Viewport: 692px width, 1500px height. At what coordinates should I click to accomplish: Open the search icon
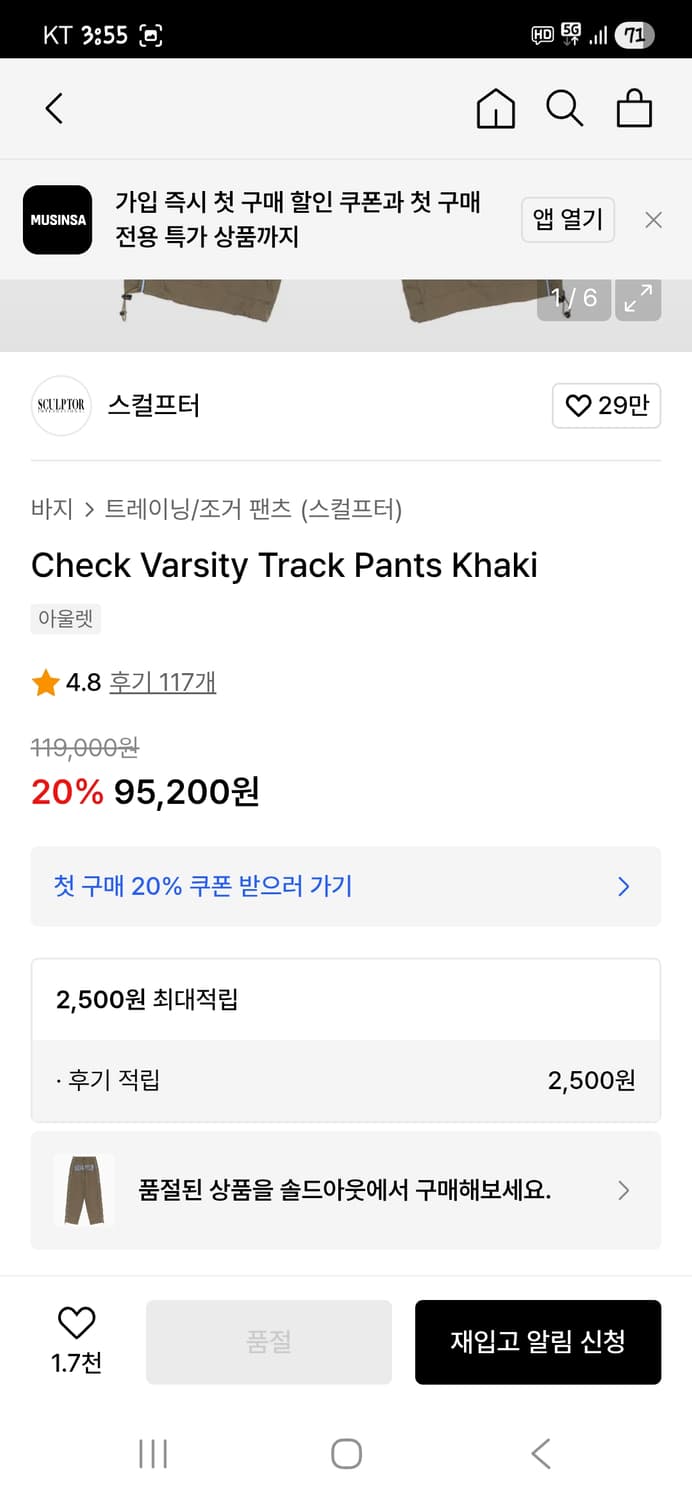tap(565, 108)
